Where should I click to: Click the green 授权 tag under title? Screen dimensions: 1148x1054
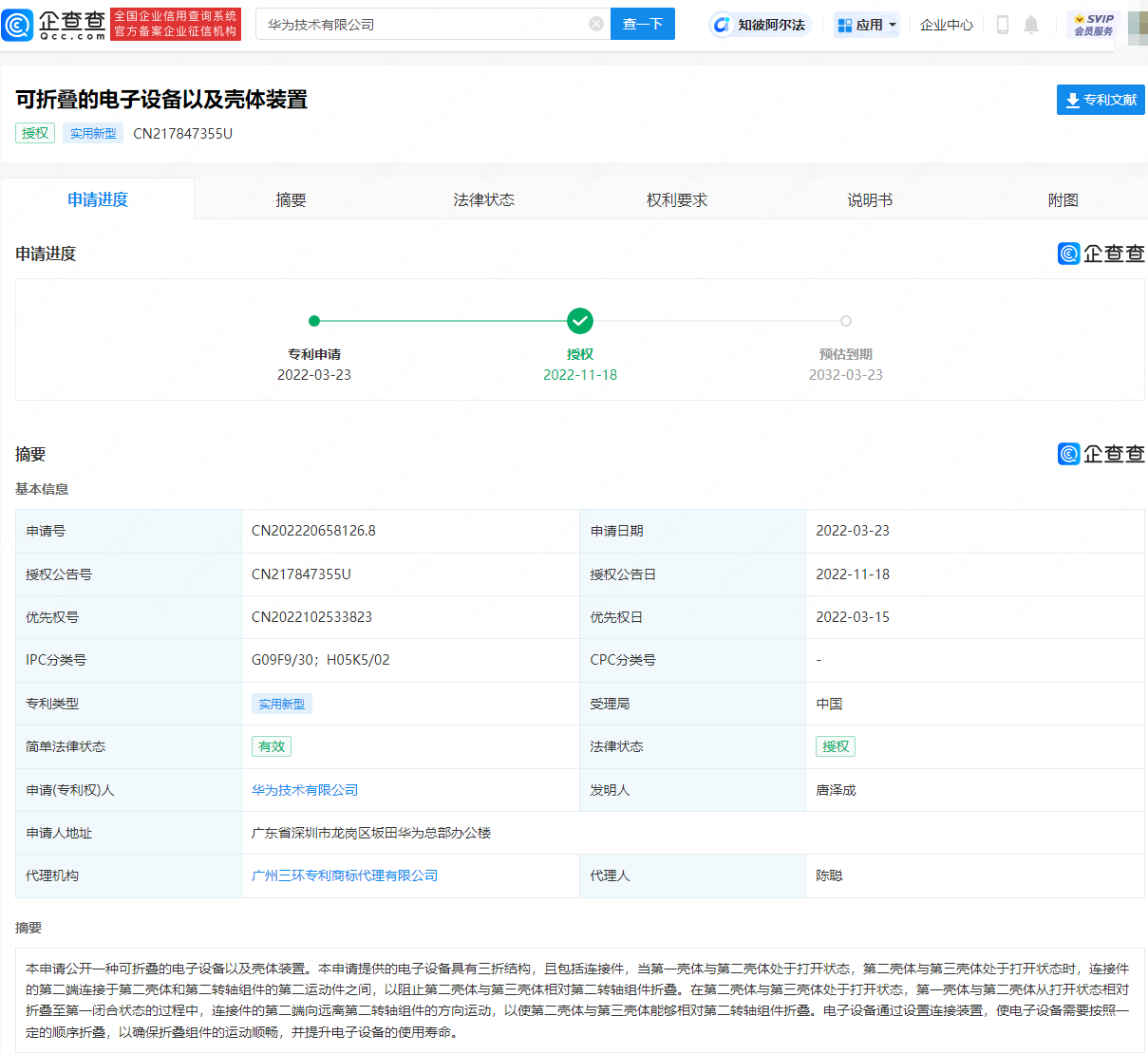tap(35, 133)
